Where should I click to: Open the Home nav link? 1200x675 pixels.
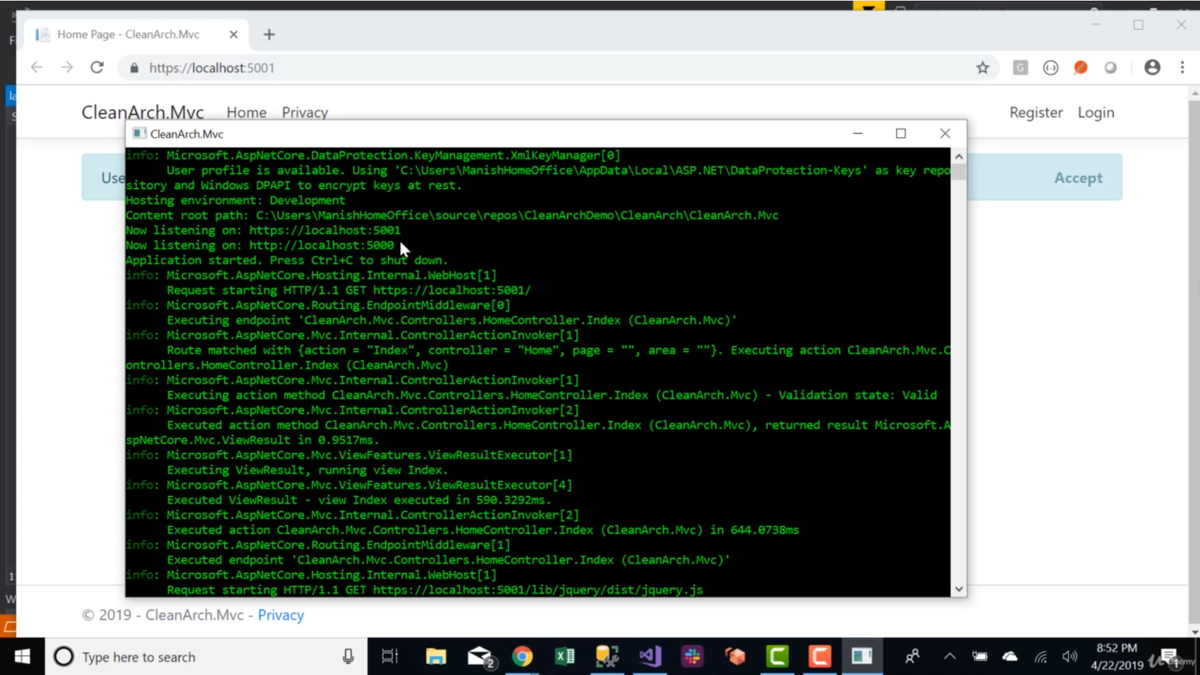pos(246,112)
